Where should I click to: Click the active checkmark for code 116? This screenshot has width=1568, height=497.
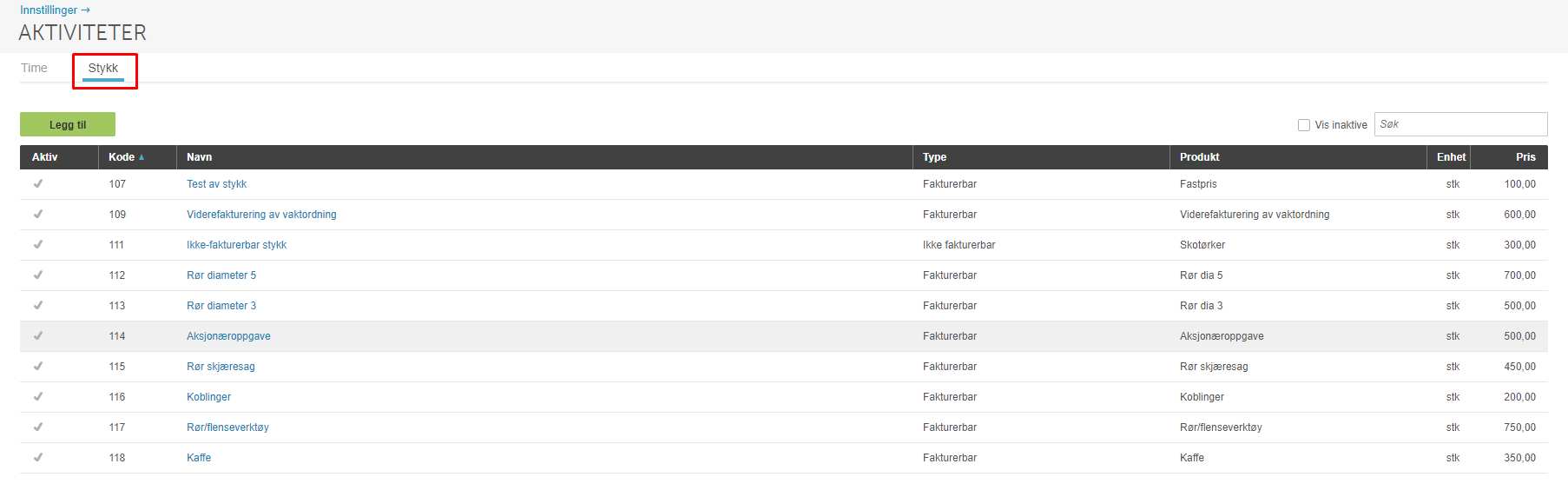38,396
